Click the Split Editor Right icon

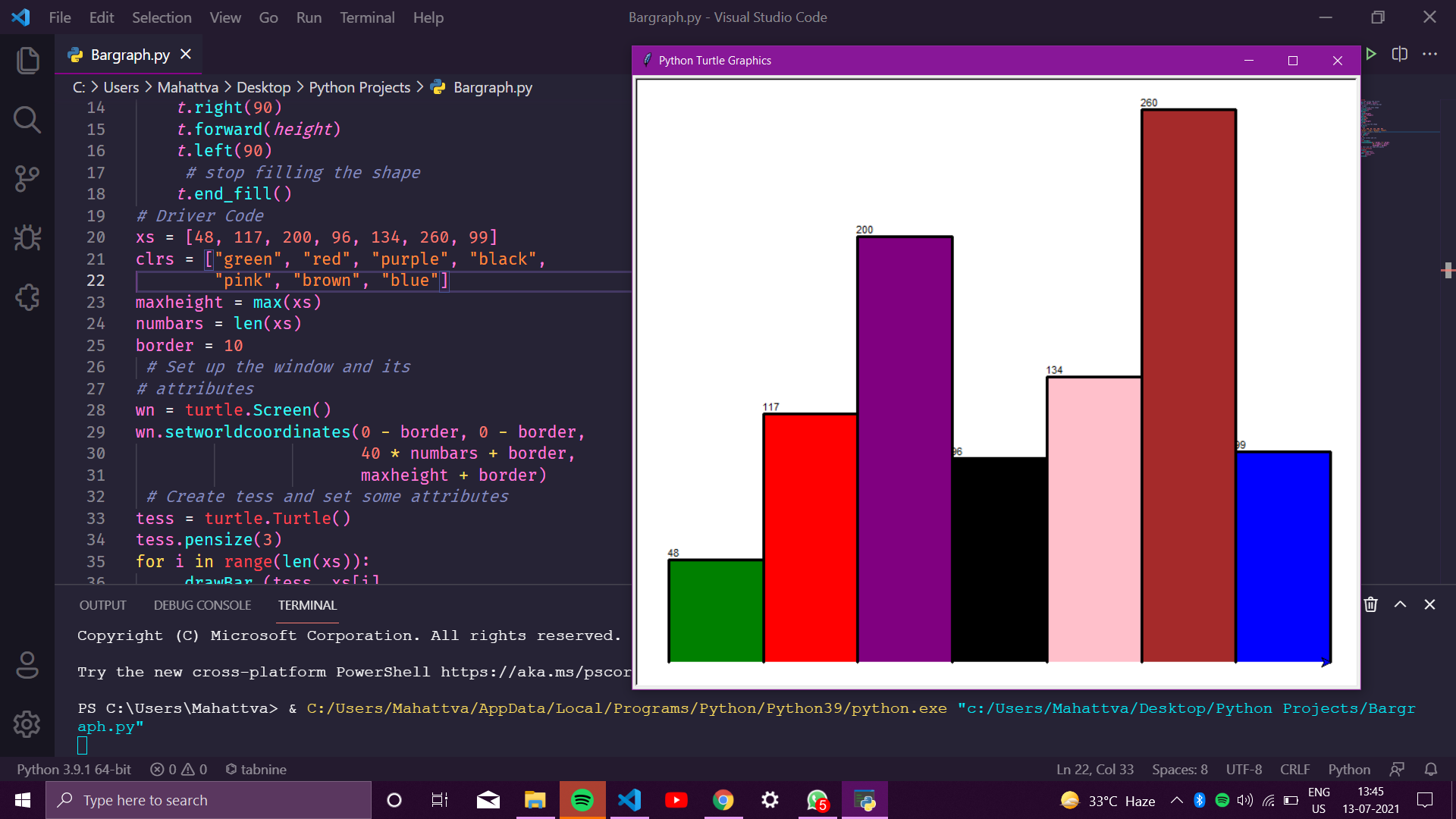[x=1400, y=54]
